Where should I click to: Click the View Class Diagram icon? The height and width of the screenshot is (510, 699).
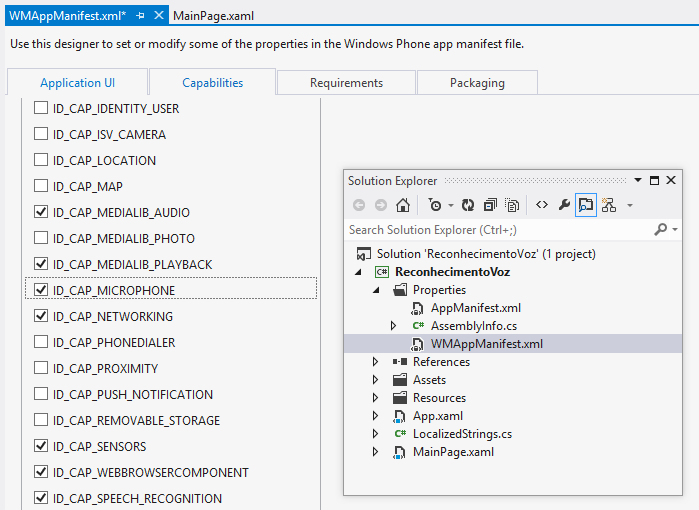tap(609, 205)
